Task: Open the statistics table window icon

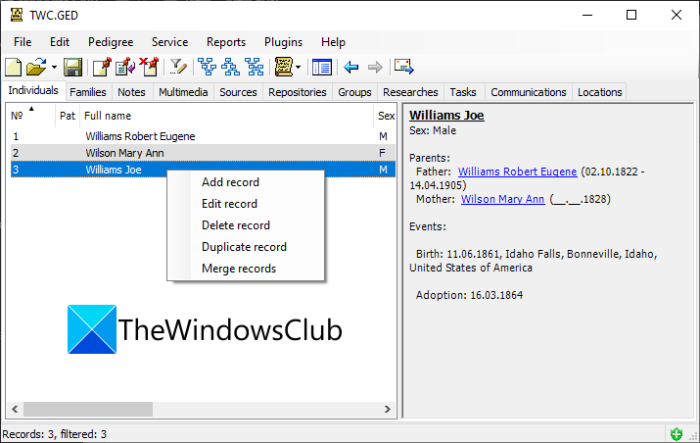Action: coord(321,67)
